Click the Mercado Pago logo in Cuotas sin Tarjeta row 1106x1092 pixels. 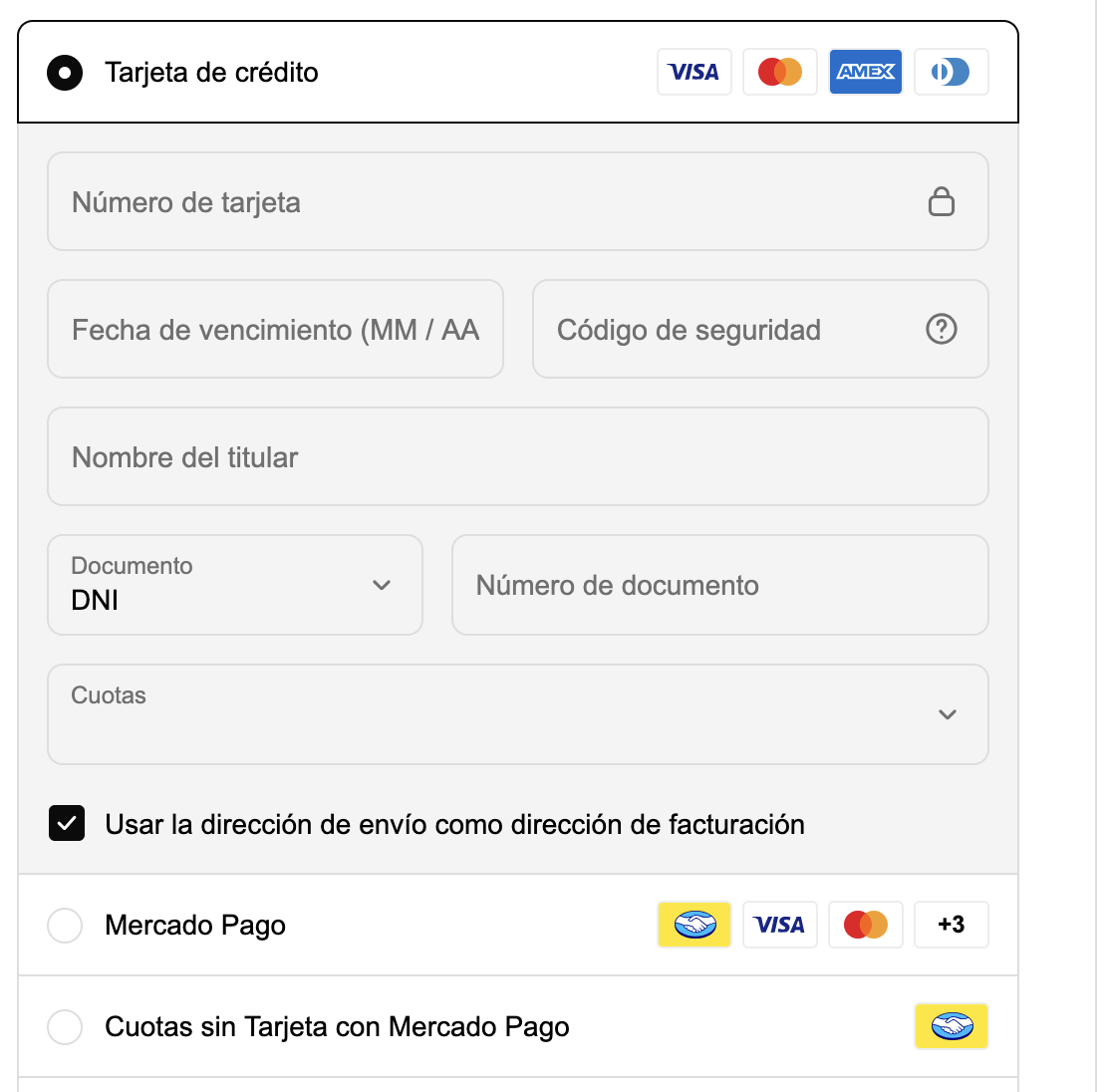(x=952, y=1026)
